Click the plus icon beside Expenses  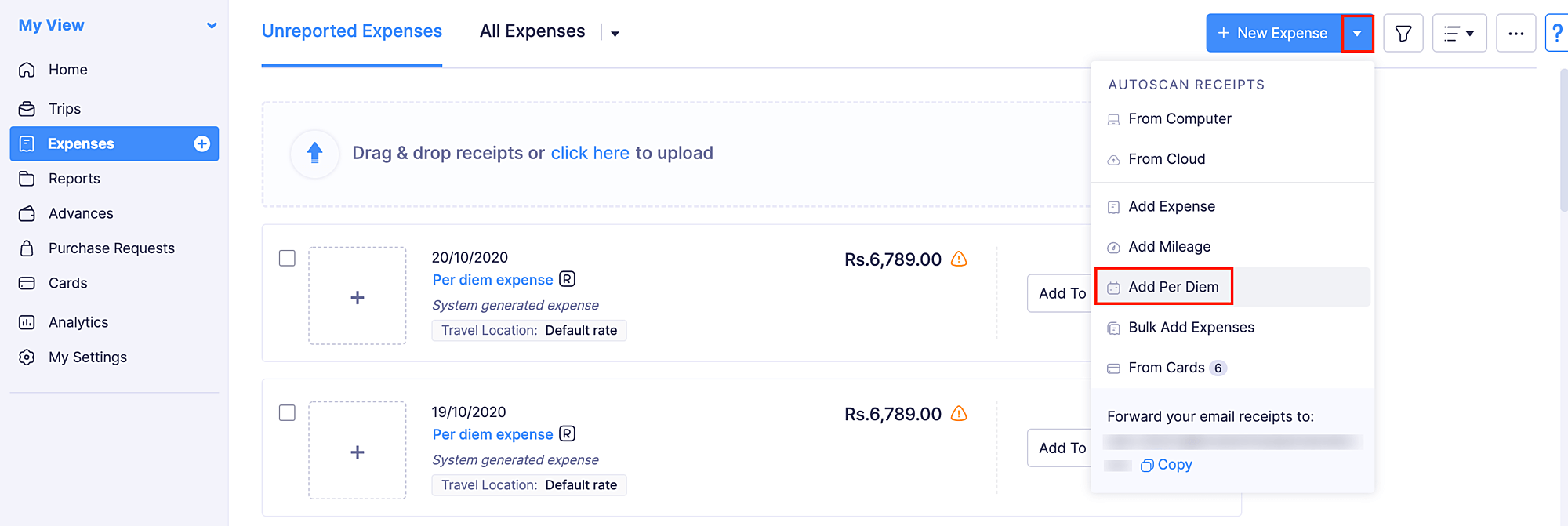202,143
